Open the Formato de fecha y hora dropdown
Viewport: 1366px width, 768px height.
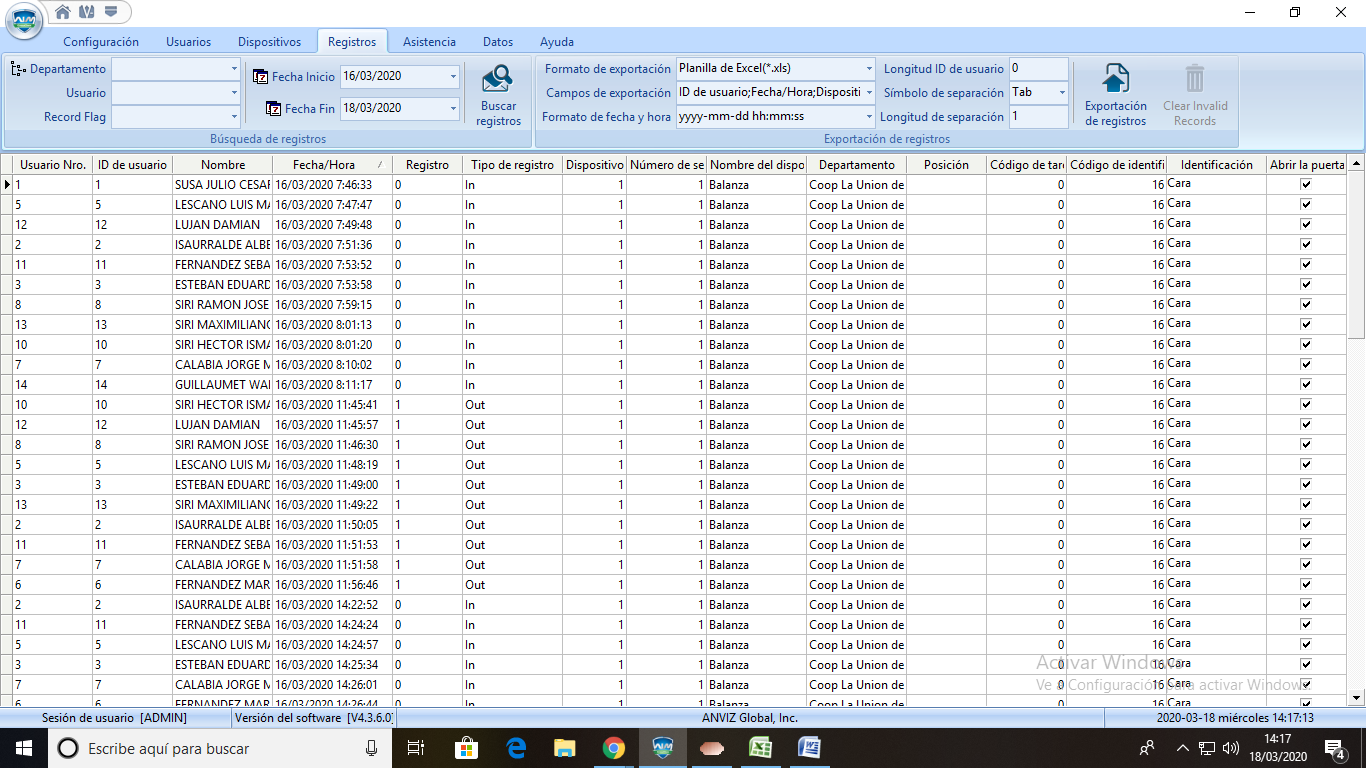[x=869, y=117]
